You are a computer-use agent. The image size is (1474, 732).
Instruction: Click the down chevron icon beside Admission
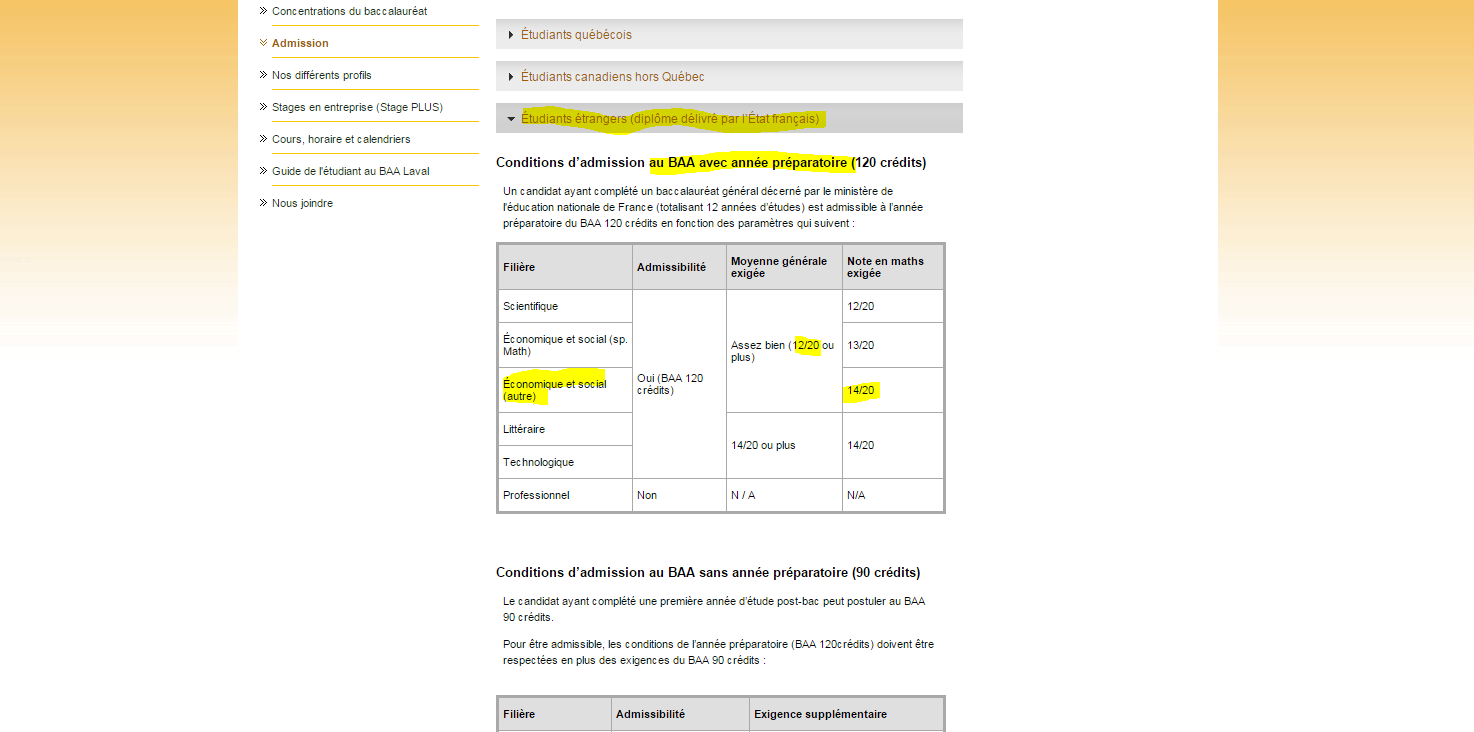click(x=262, y=43)
